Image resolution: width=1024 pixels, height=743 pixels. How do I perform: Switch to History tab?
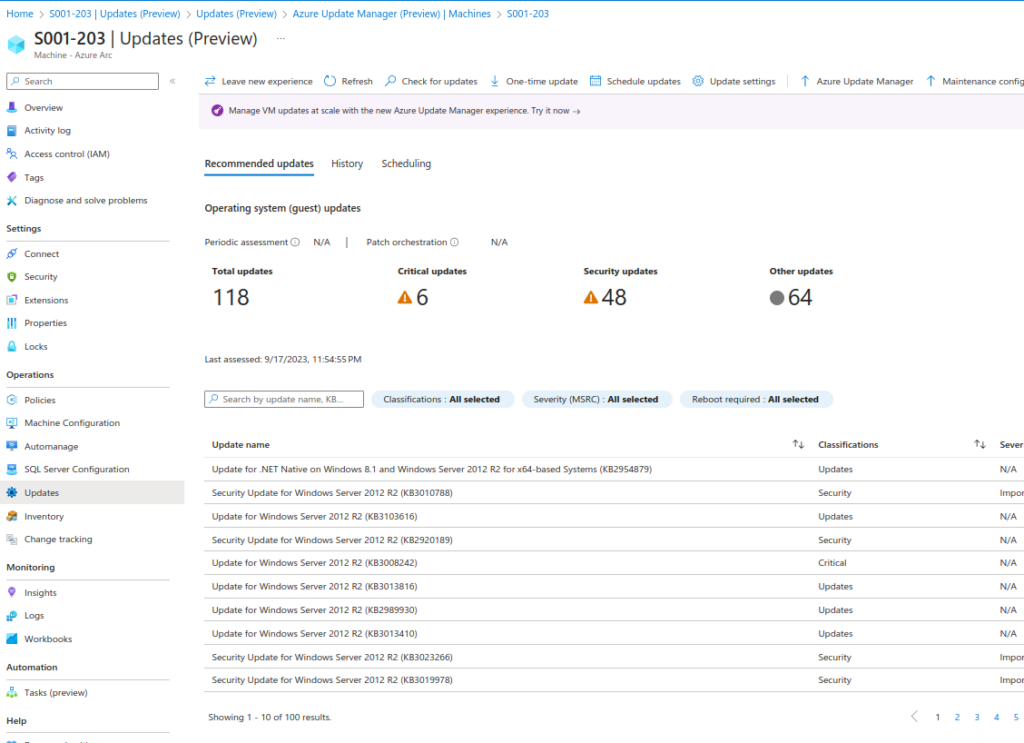(x=347, y=163)
